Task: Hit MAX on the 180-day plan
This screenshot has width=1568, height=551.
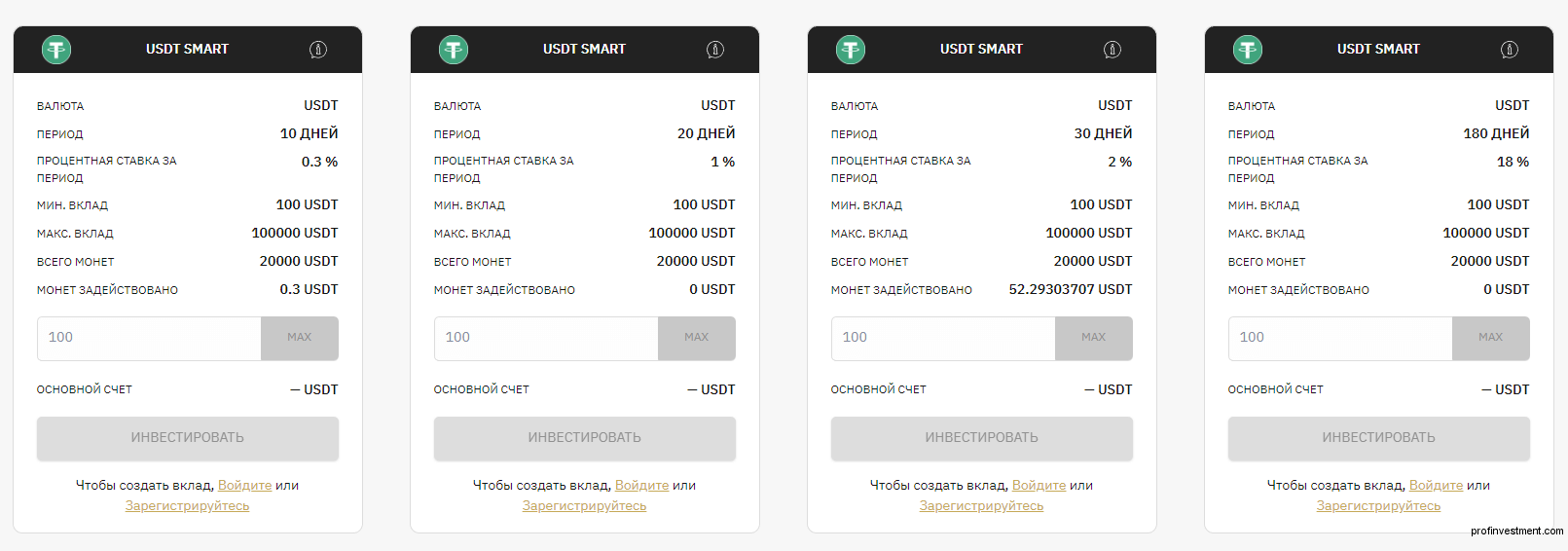Action: click(x=1491, y=338)
